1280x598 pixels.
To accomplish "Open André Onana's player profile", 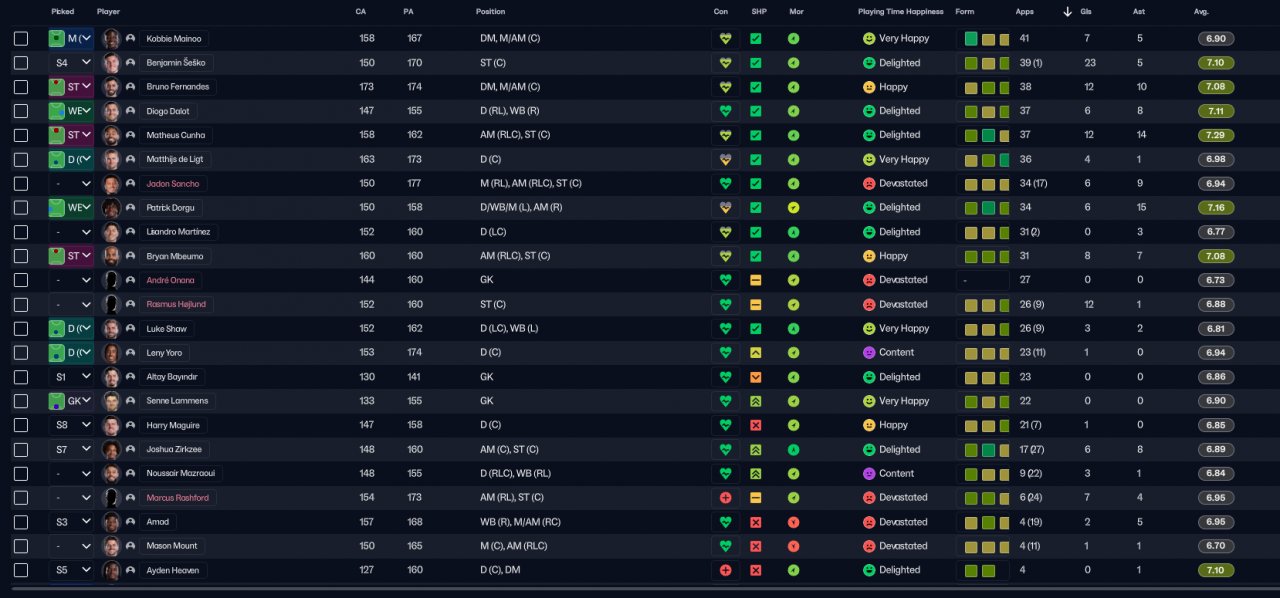I will pos(170,280).
